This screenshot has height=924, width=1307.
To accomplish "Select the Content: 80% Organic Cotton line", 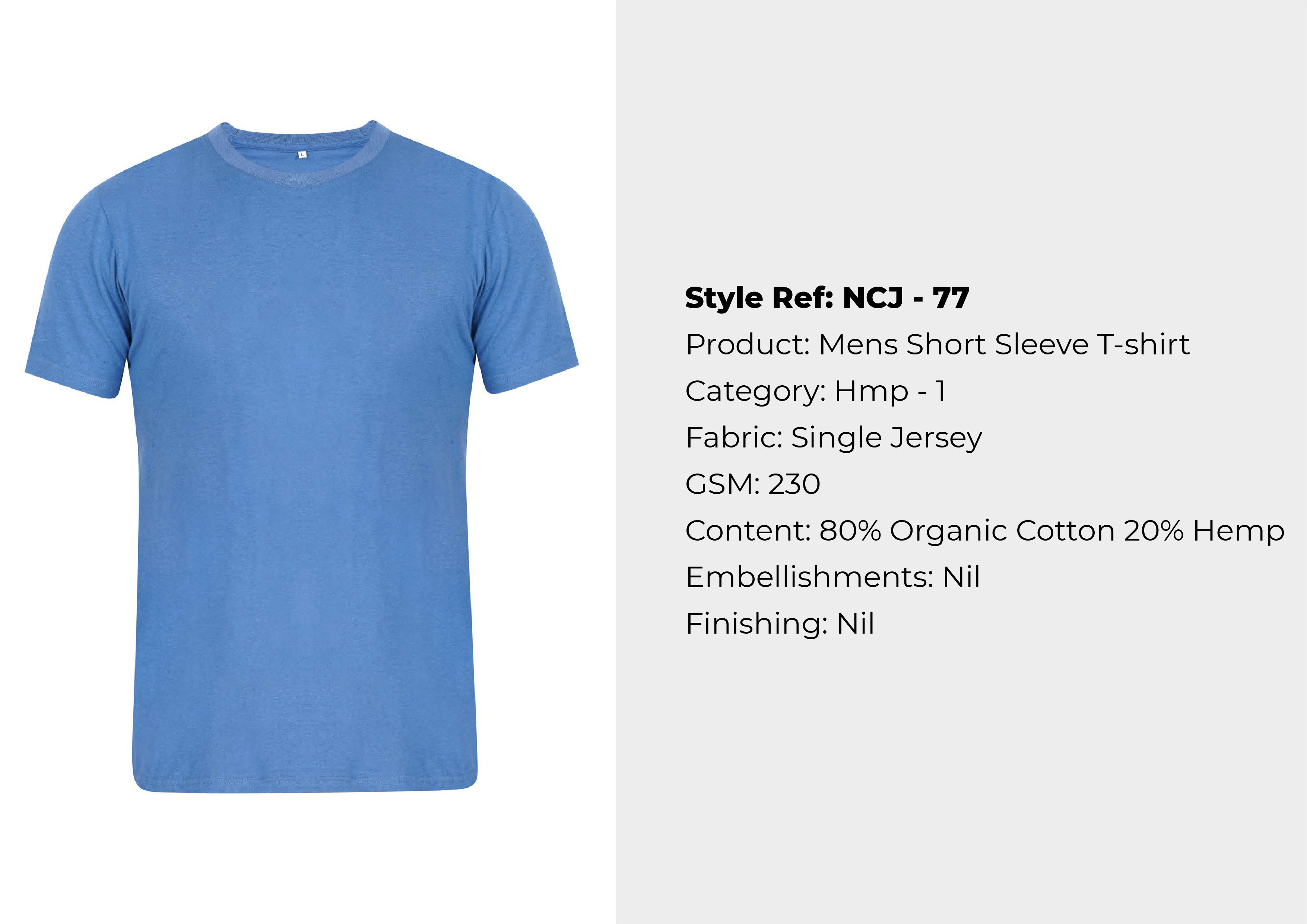I will coord(985,531).
